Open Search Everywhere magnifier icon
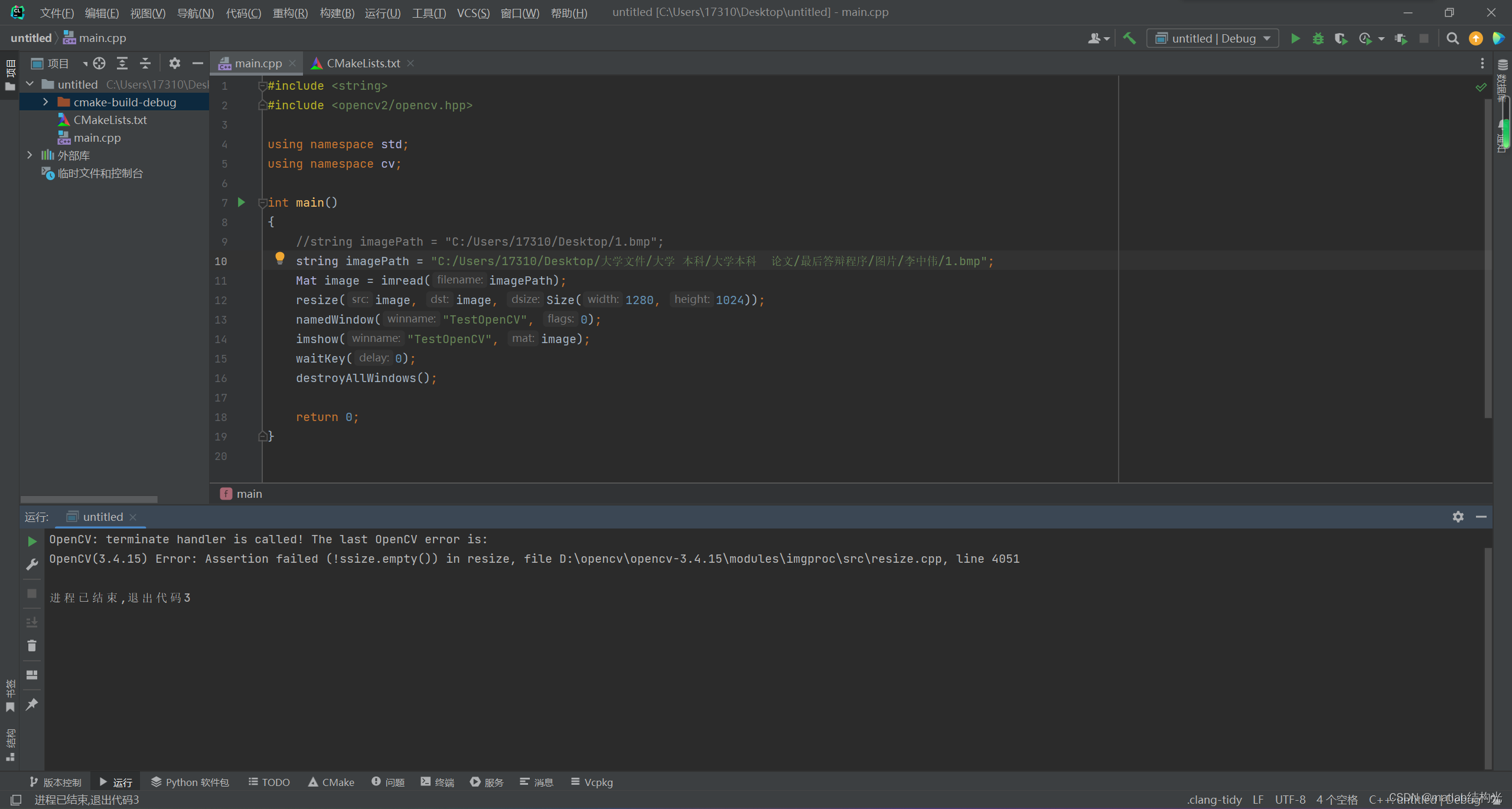1512x809 pixels. click(1453, 38)
